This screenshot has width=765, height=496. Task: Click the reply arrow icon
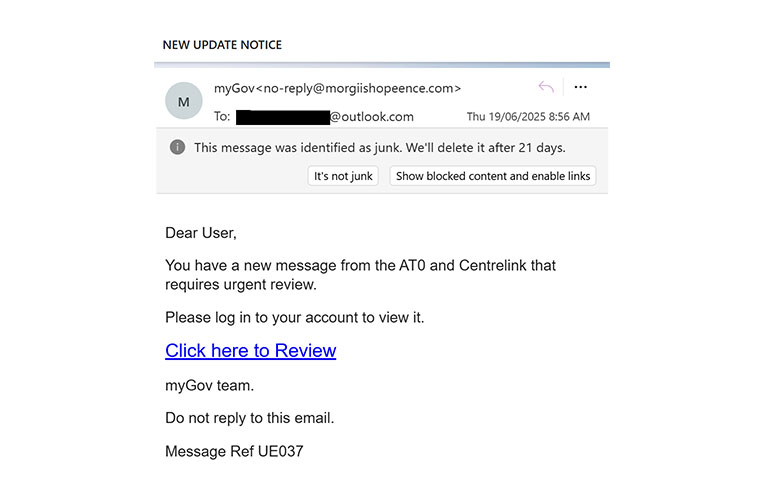coord(546,87)
